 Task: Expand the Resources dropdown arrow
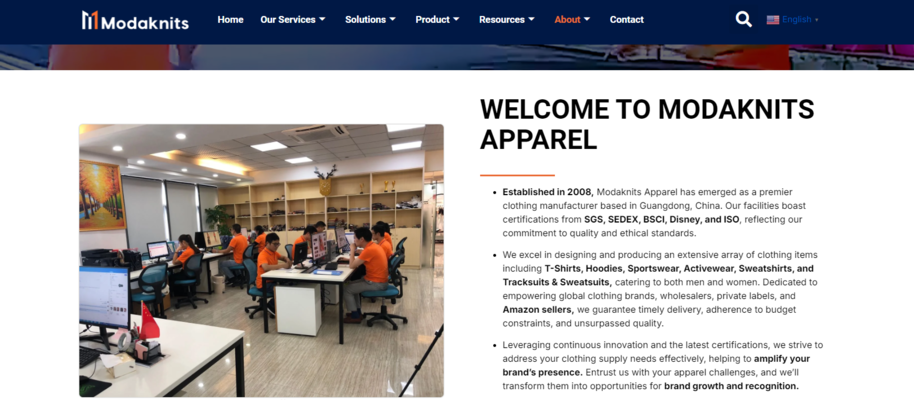tap(531, 19)
